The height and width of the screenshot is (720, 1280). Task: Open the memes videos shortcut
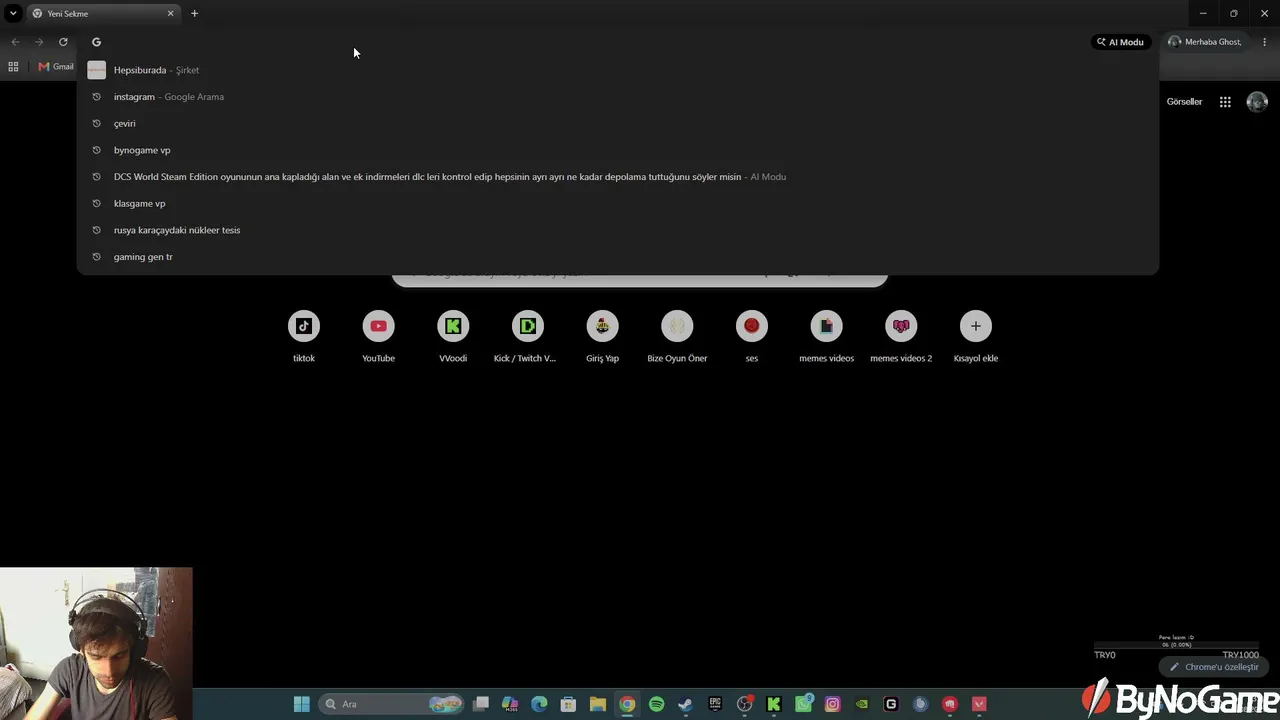pos(826,337)
